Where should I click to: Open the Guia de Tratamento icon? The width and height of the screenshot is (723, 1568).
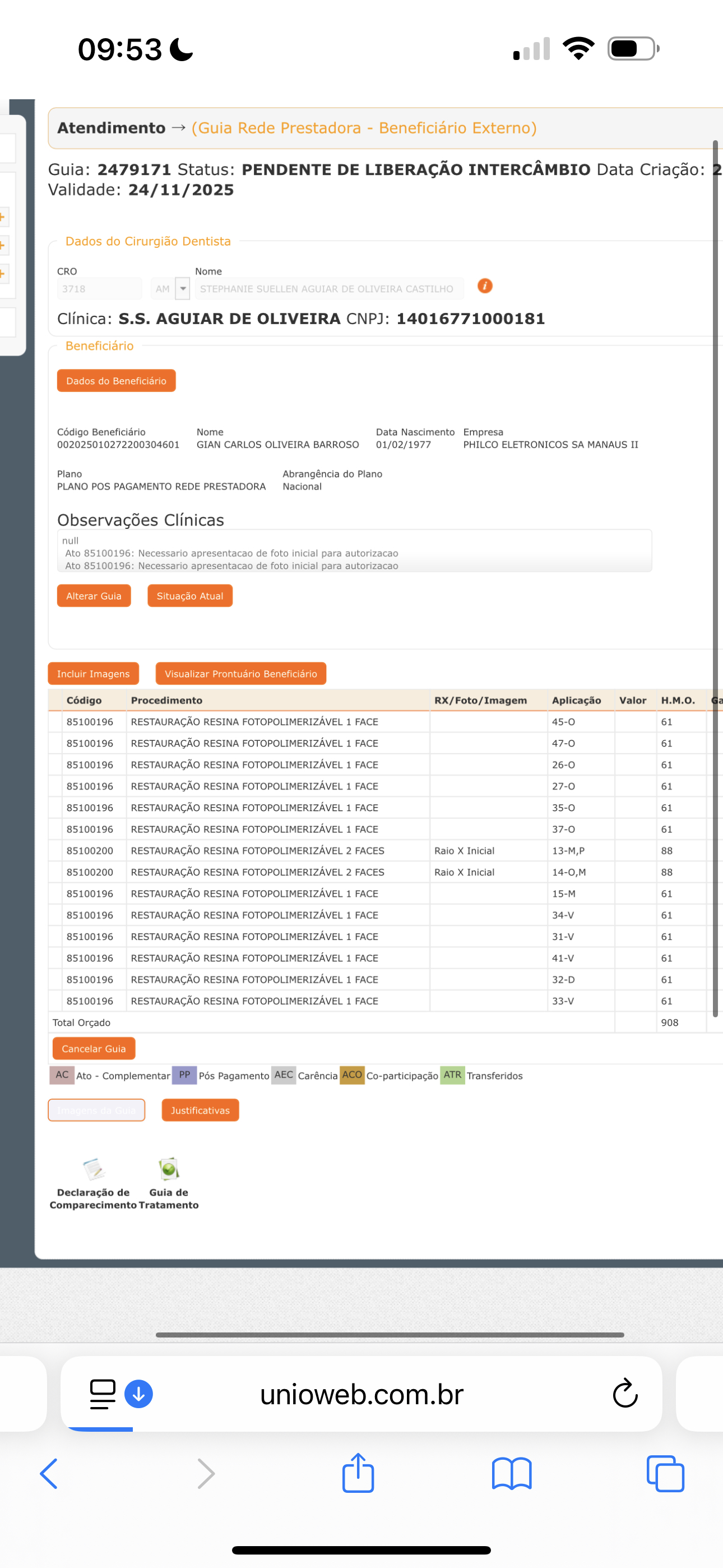[x=169, y=1169]
